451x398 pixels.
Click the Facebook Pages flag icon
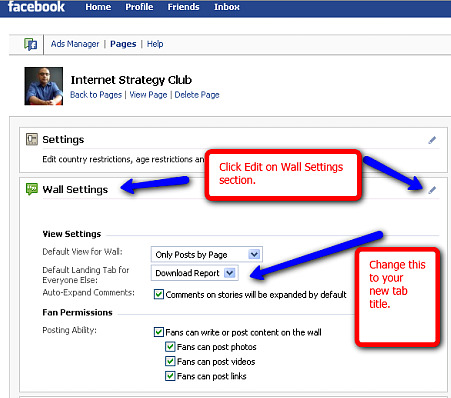30,44
